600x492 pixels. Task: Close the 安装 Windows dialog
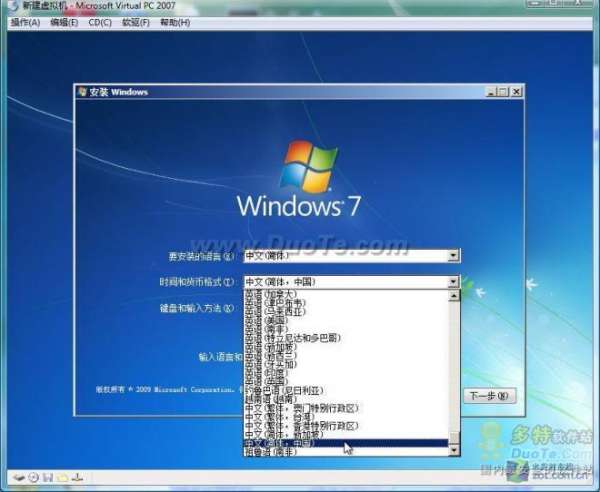(x=517, y=92)
